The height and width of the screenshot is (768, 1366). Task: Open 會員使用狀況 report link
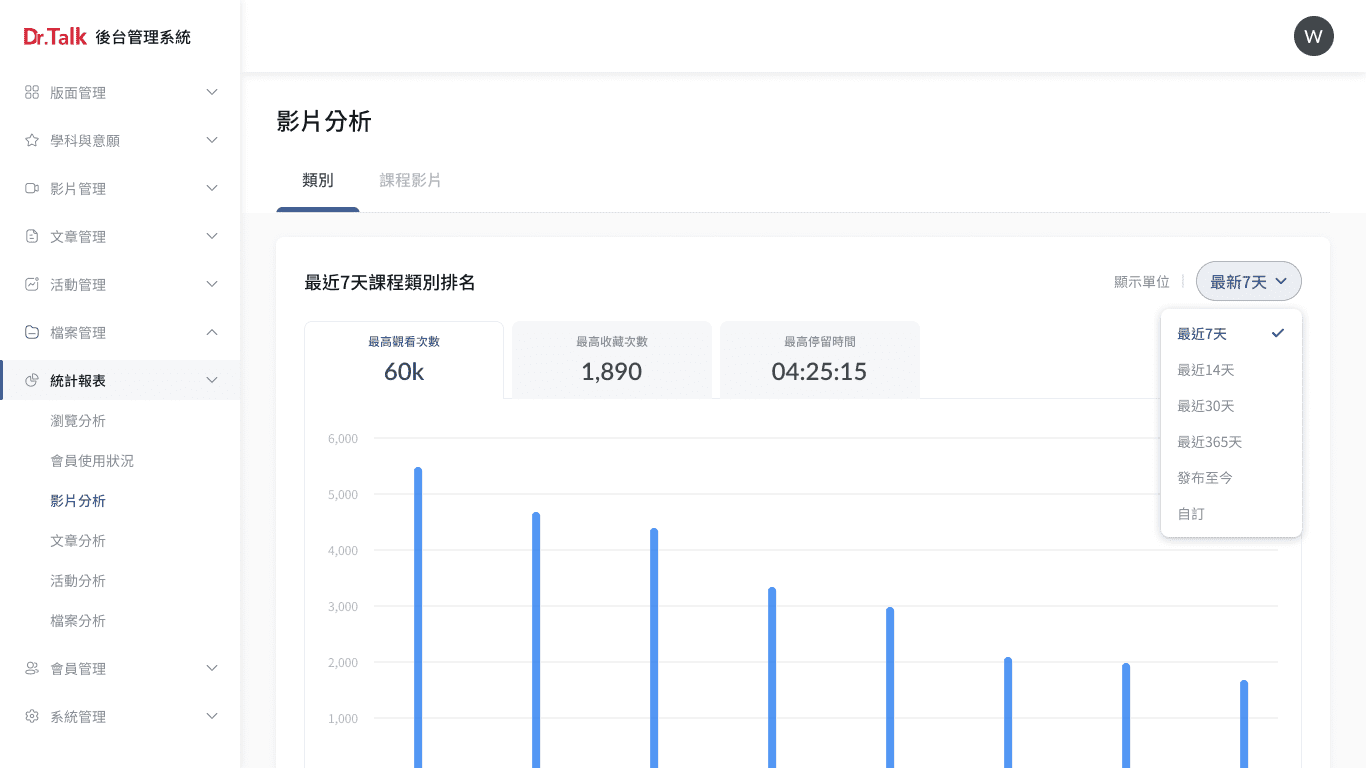tap(92, 461)
